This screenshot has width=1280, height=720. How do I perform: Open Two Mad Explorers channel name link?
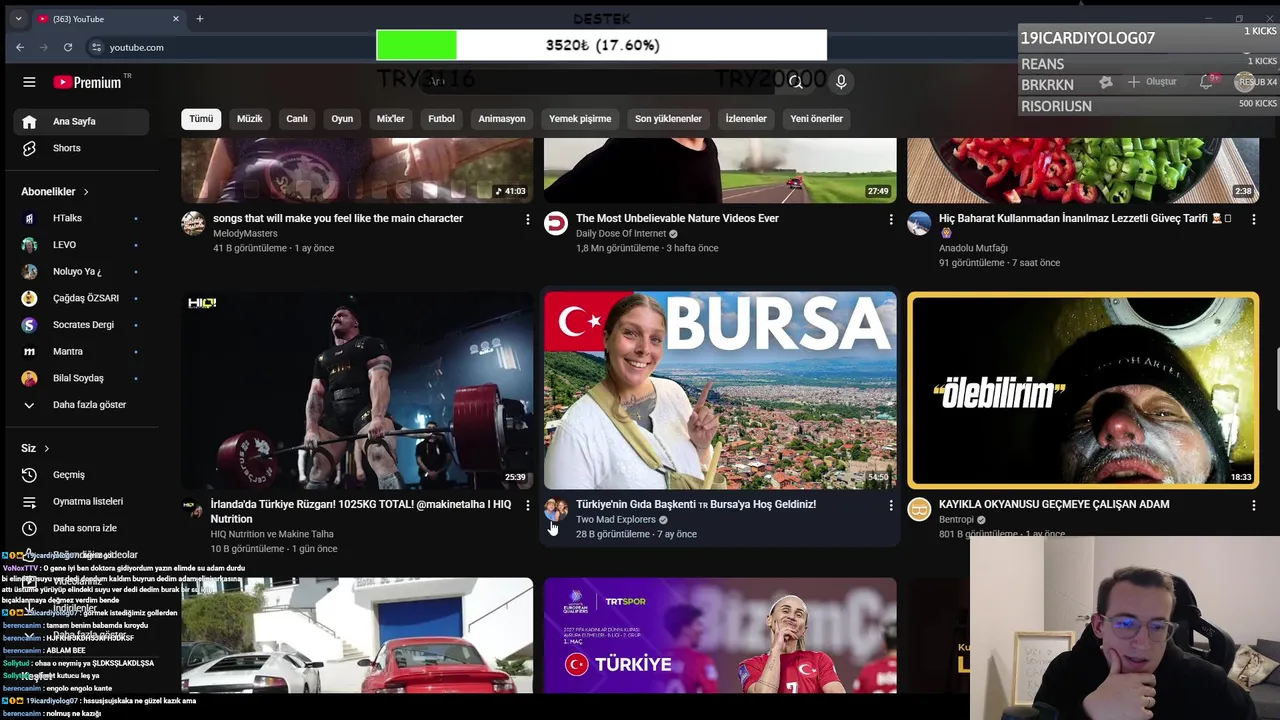[616, 519]
